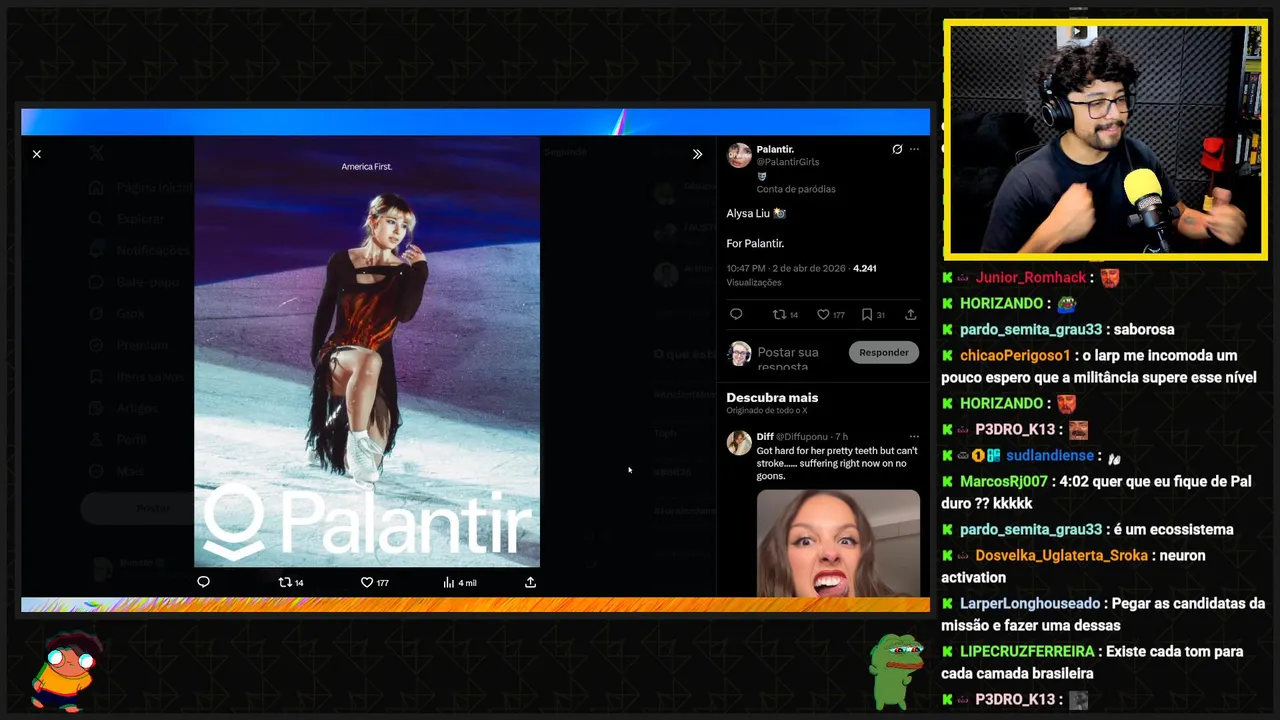Open the tweet timestamp 10:47 PM link

click(x=786, y=268)
